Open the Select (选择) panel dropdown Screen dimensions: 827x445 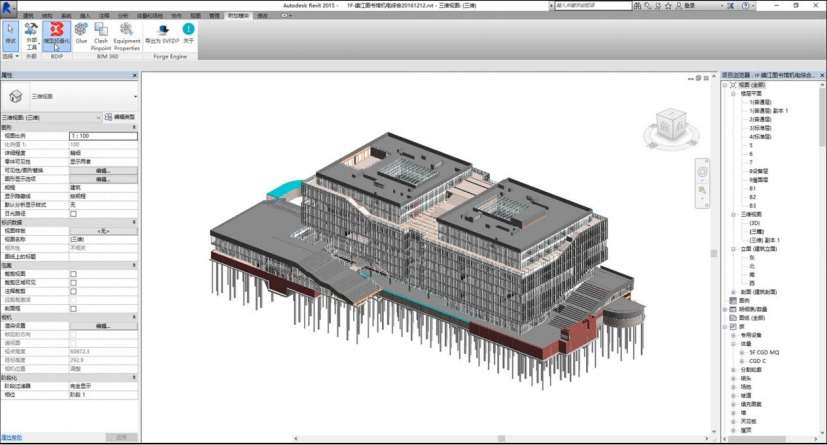[x=11, y=56]
